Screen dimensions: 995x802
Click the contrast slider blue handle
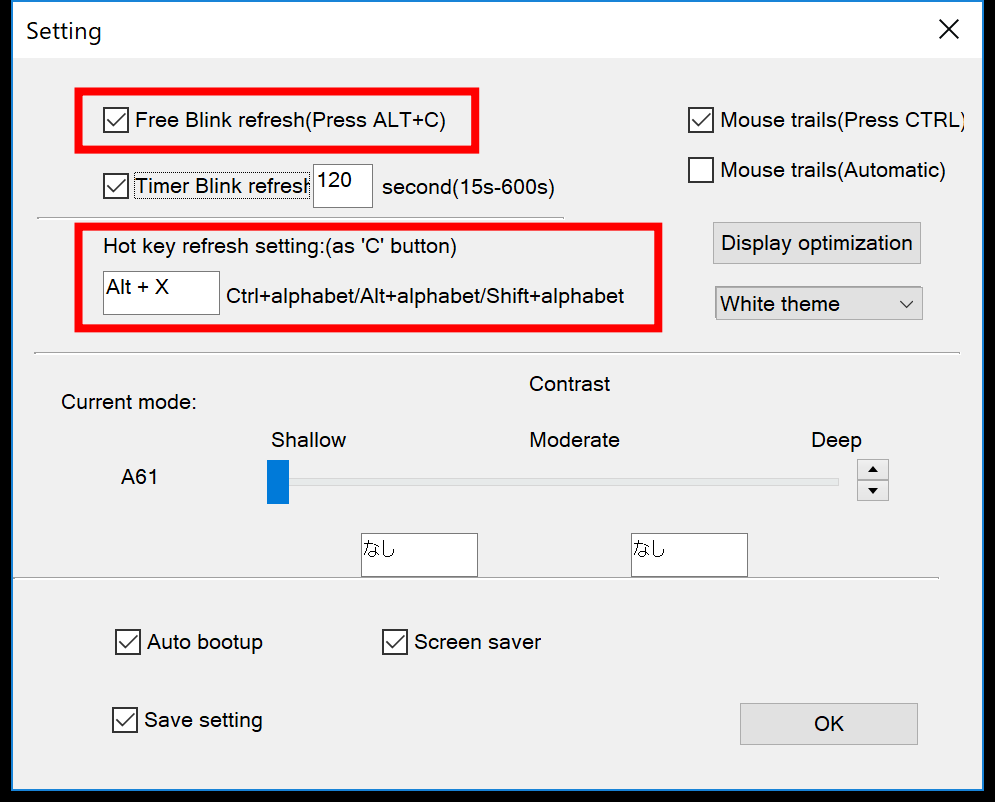pyautogui.click(x=278, y=482)
